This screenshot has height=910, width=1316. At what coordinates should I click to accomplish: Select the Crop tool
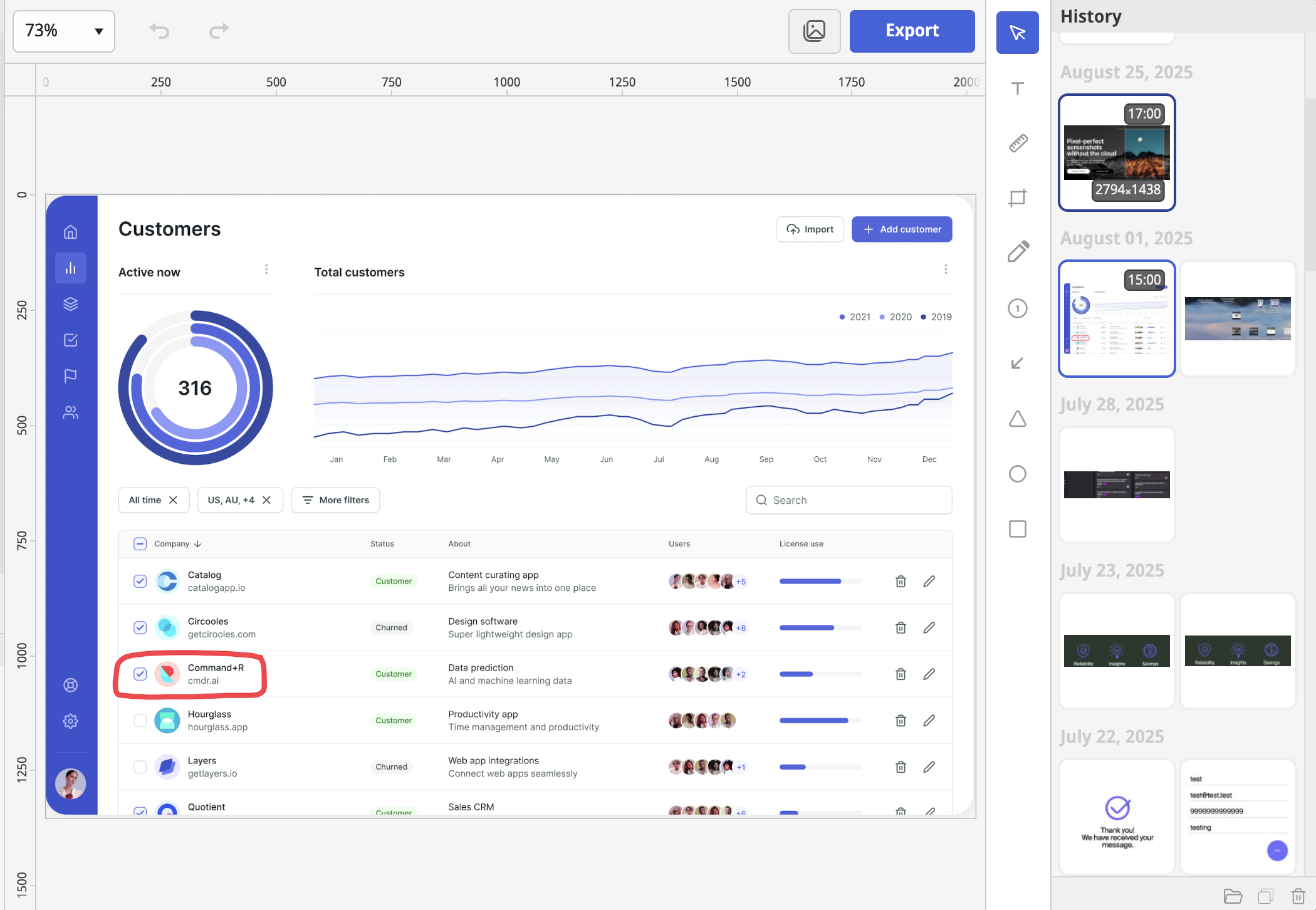[x=1018, y=198]
